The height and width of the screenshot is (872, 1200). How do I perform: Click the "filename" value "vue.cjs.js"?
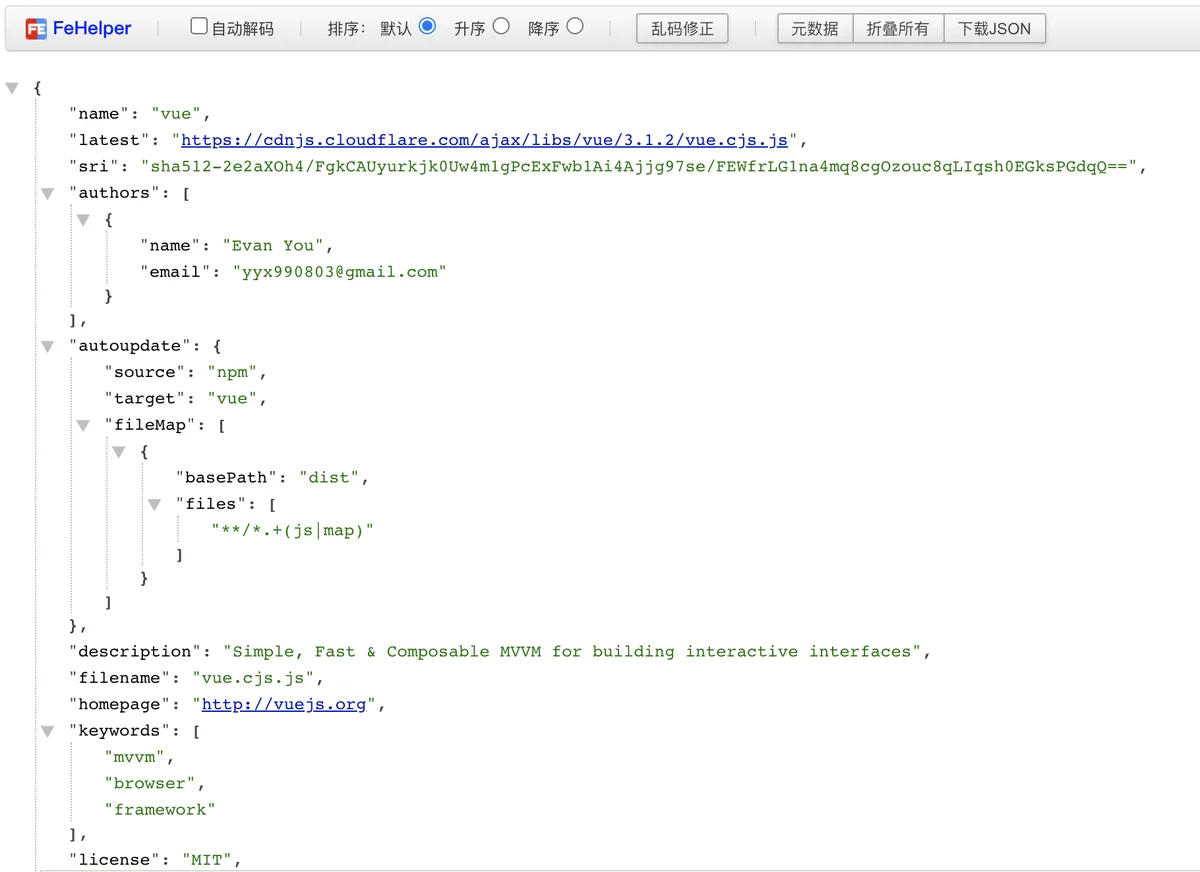(253, 678)
